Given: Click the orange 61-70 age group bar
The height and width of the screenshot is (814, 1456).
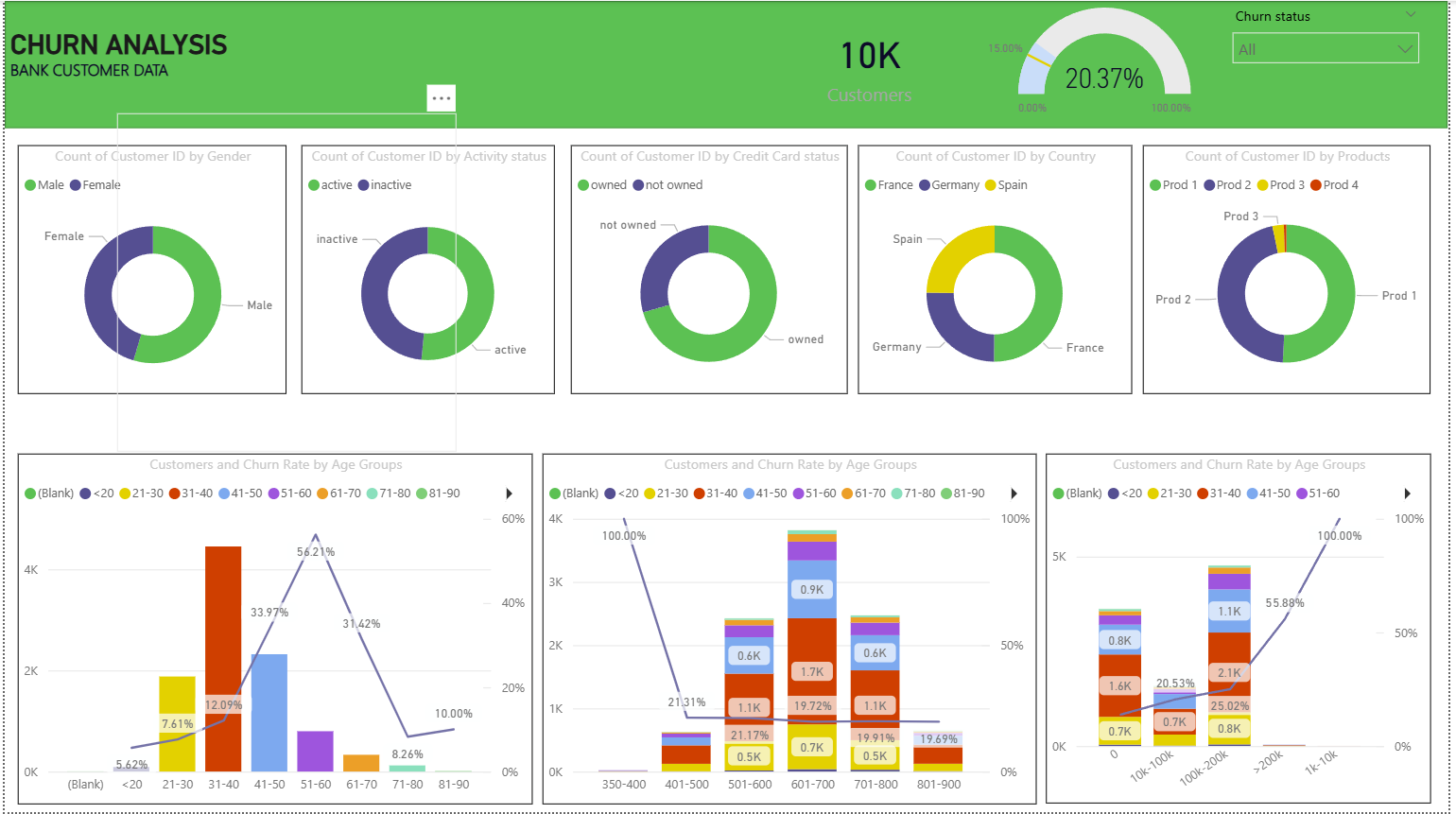Looking at the screenshot, I should tap(361, 763).
